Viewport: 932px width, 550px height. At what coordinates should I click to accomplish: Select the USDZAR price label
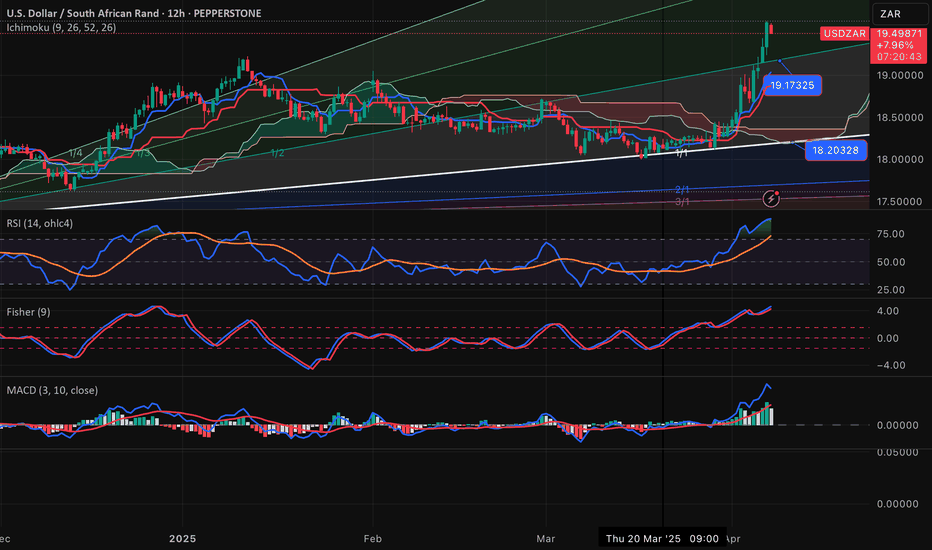tap(843, 34)
